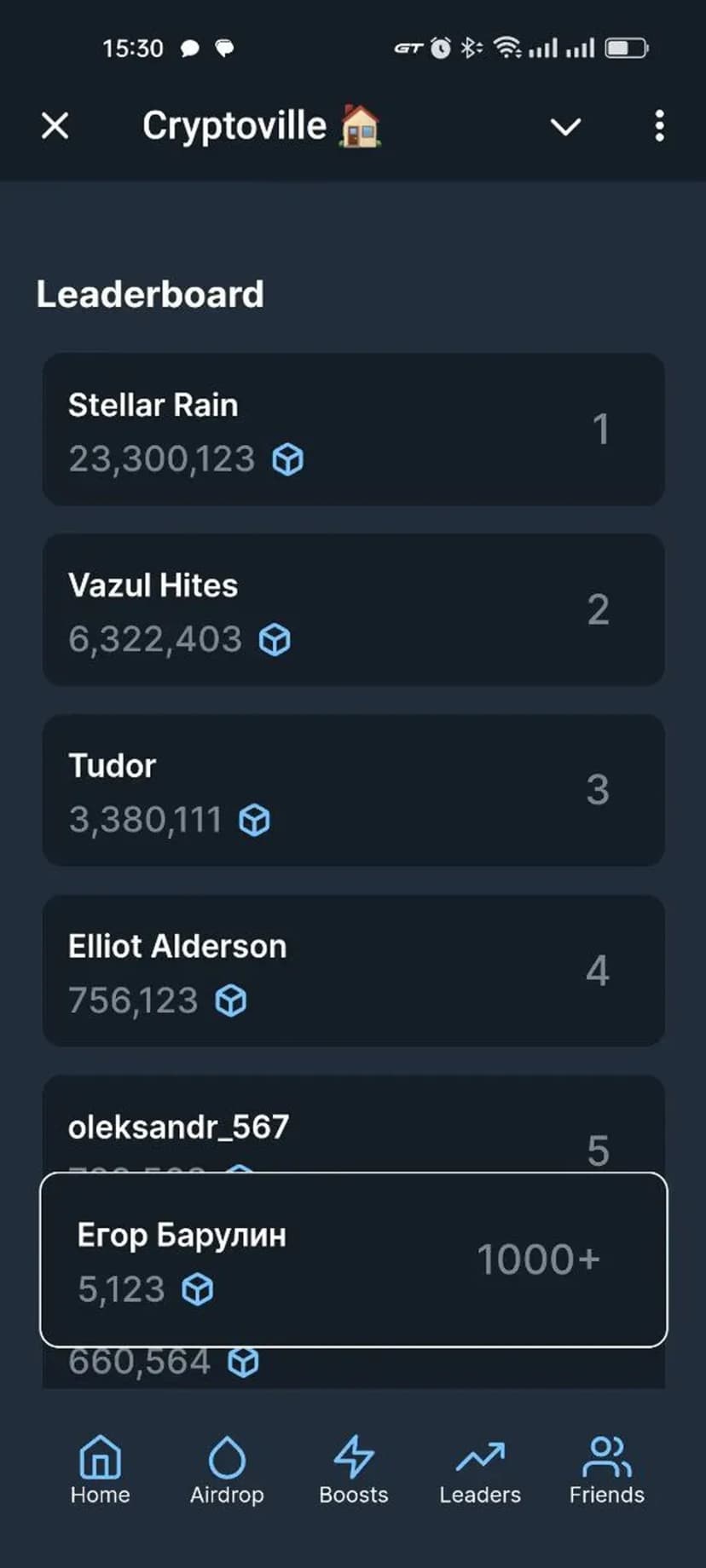Close the Cryptoville mini app

(x=55, y=126)
